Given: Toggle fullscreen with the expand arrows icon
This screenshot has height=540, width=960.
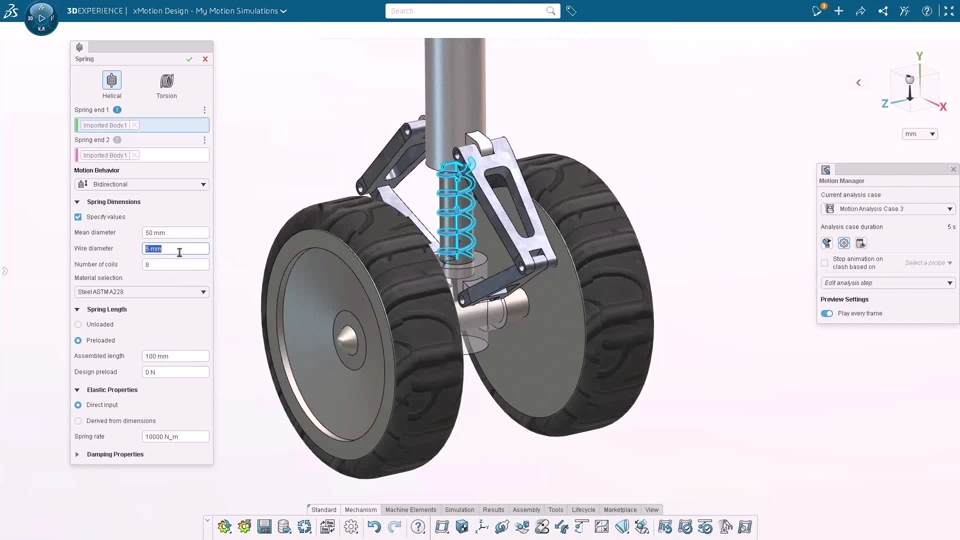Looking at the screenshot, I should coord(949,11).
